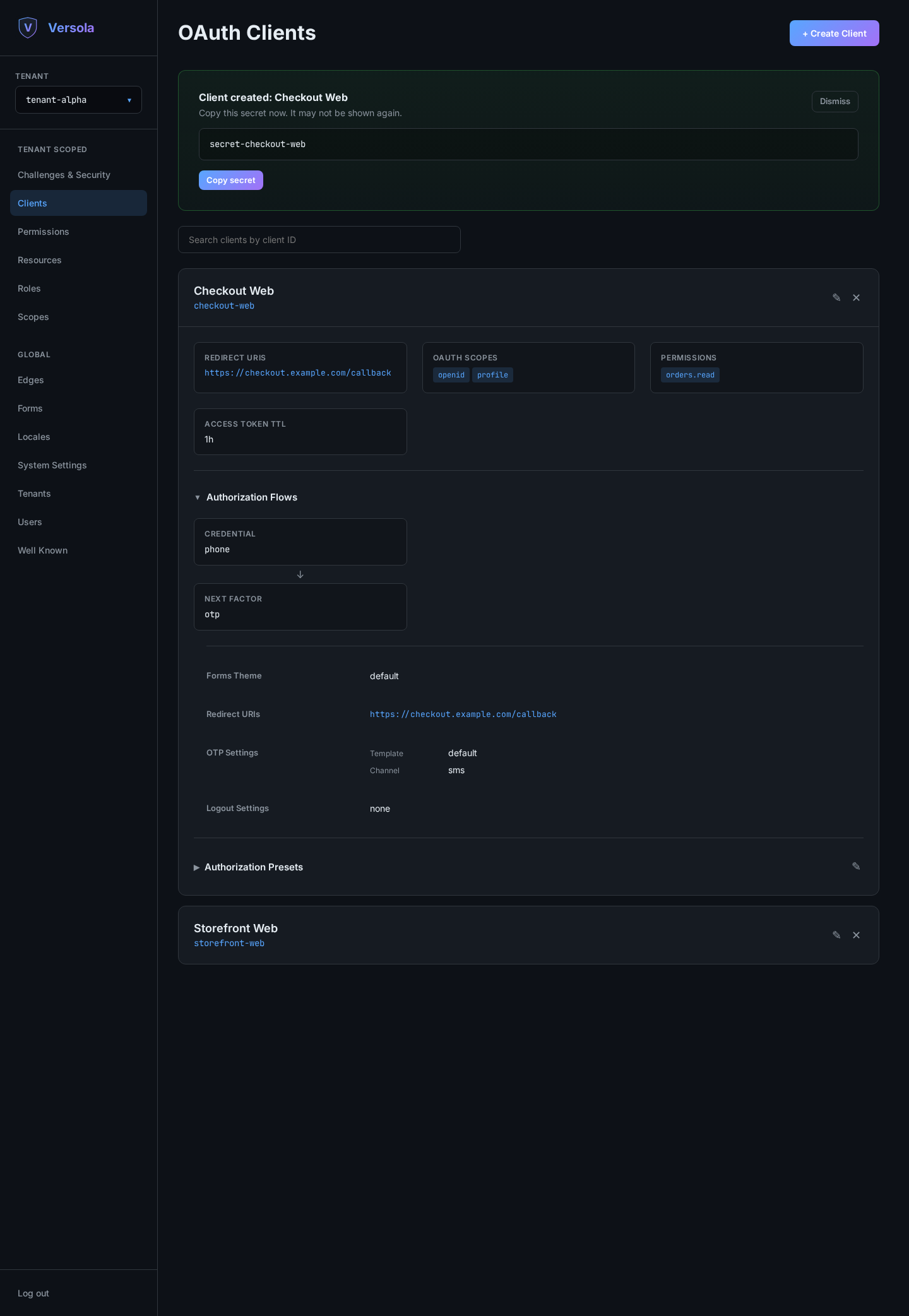Edit the Storefront Web client via pencil icon

click(x=836, y=935)
